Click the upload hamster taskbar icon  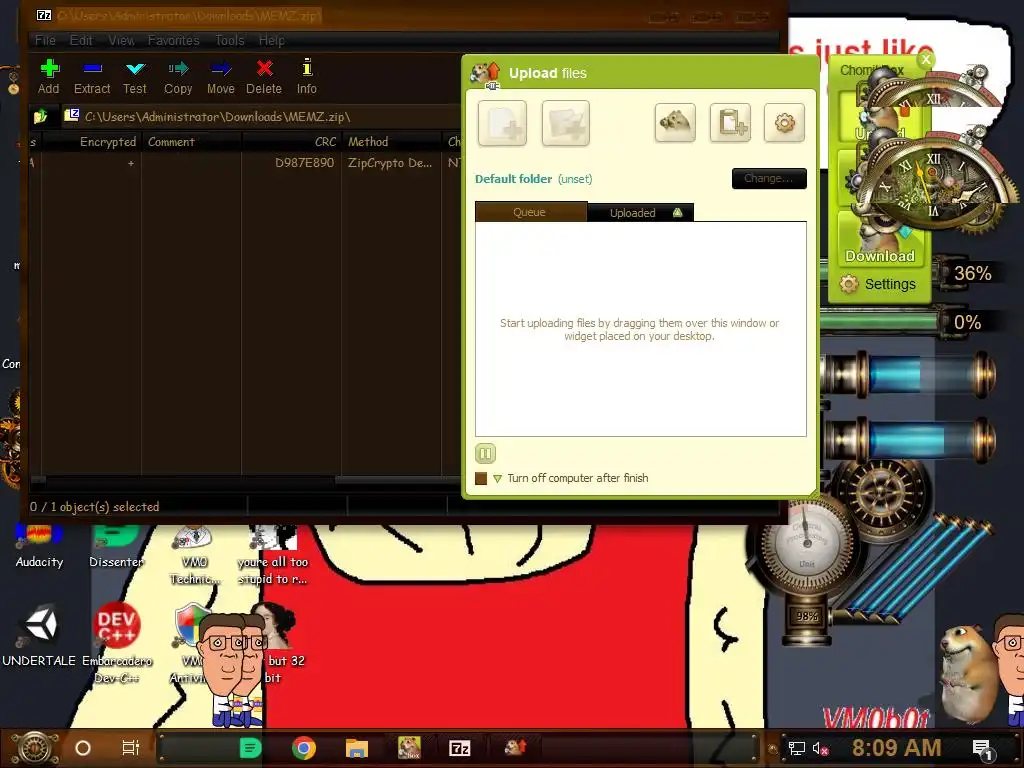point(515,746)
